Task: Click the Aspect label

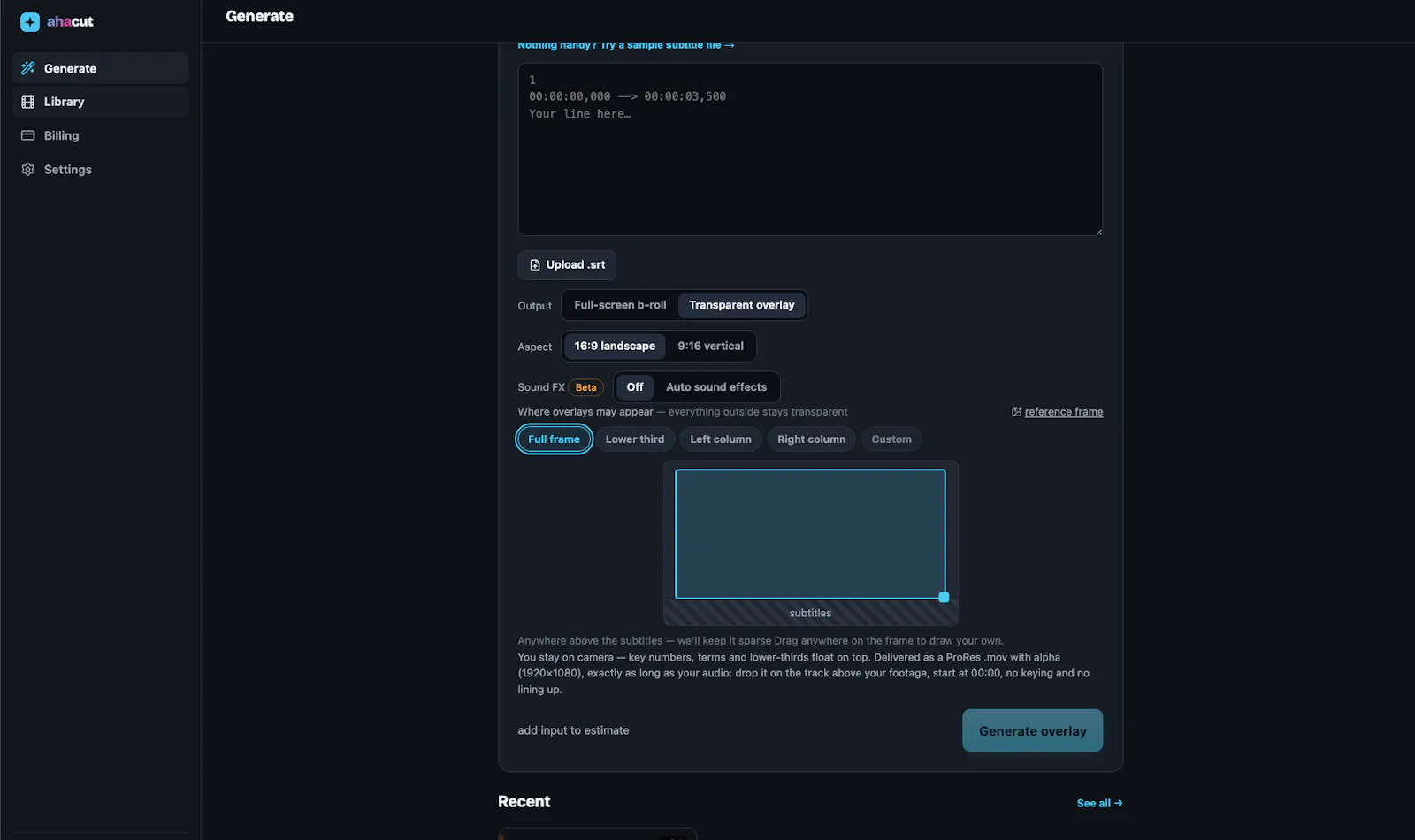Action: (x=535, y=347)
